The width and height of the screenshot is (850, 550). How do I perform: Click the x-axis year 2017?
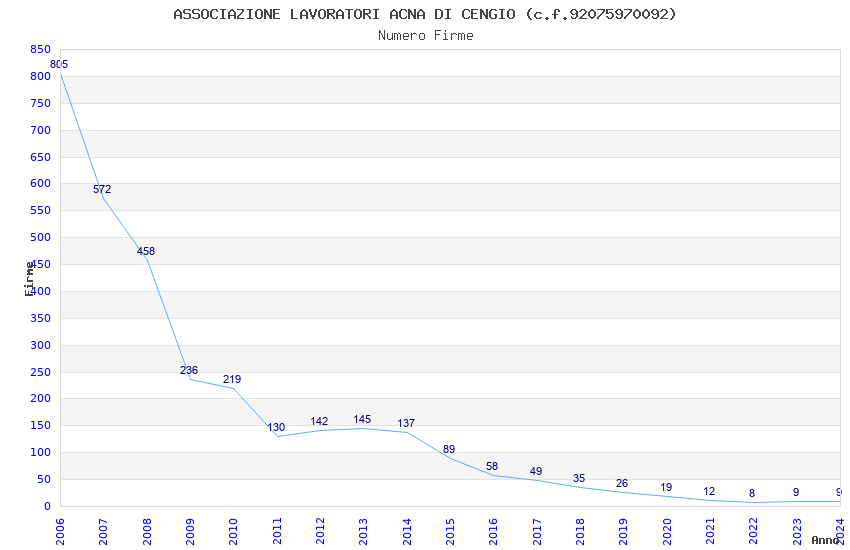537,532
